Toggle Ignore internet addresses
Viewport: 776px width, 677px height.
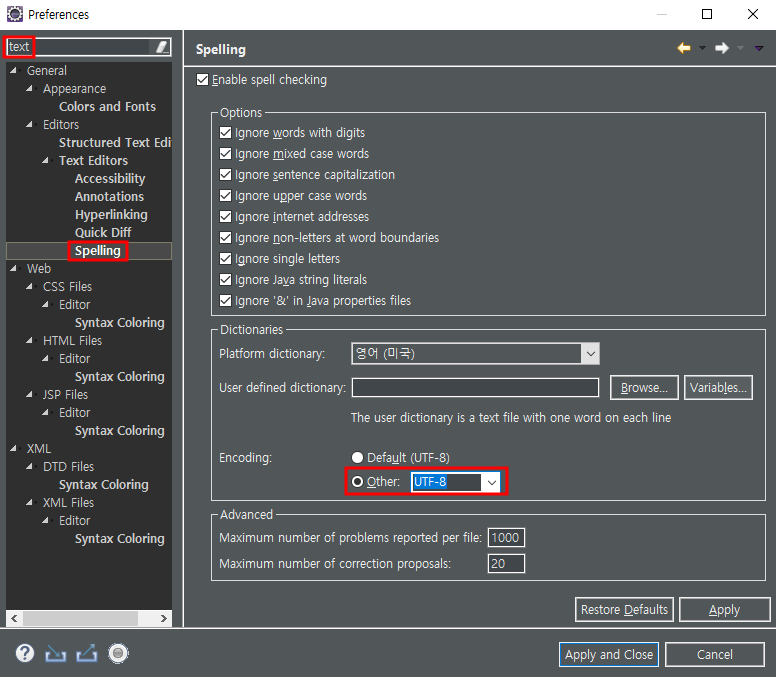pos(225,217)
